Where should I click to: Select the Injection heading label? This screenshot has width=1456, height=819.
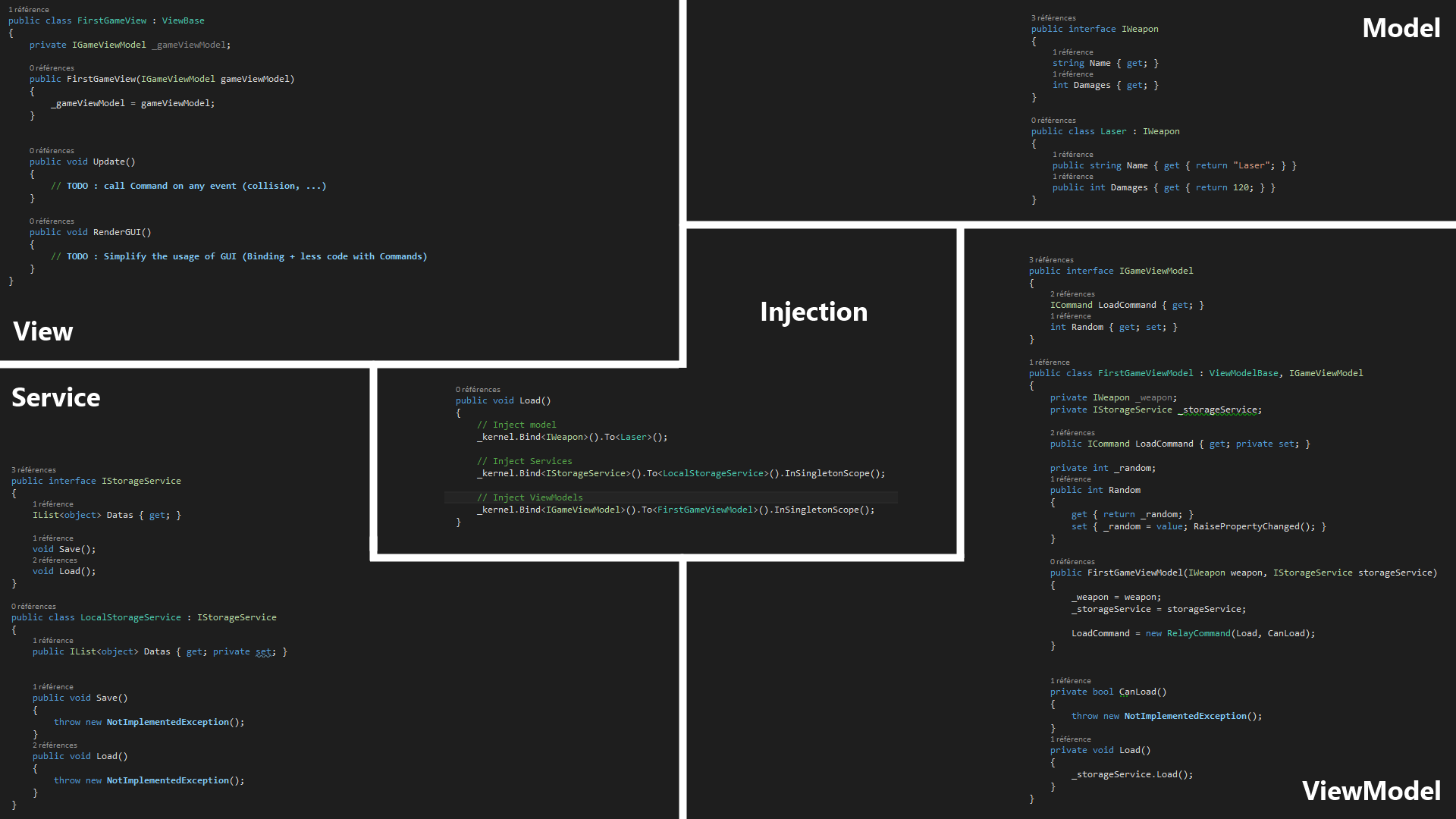(813, 312)
